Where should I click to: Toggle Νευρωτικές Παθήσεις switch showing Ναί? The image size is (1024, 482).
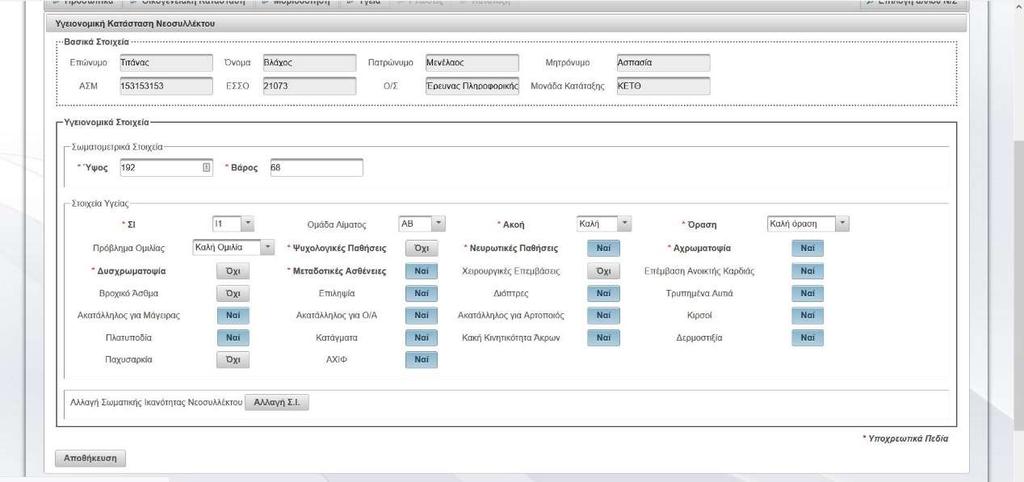tap(603, 248)
